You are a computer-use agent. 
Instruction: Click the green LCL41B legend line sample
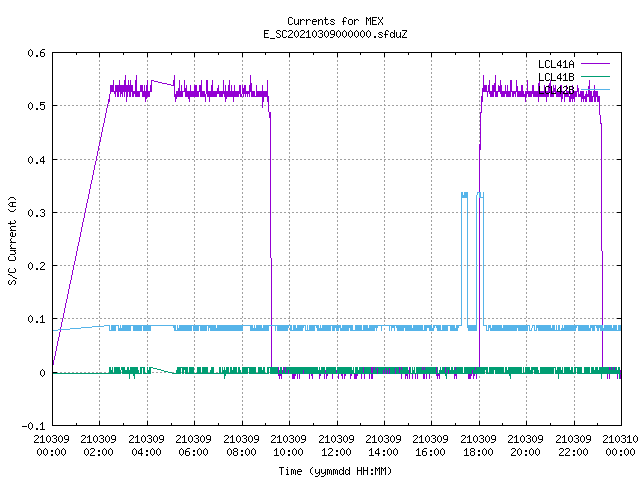pyautogui.click(x=595, y=76)
